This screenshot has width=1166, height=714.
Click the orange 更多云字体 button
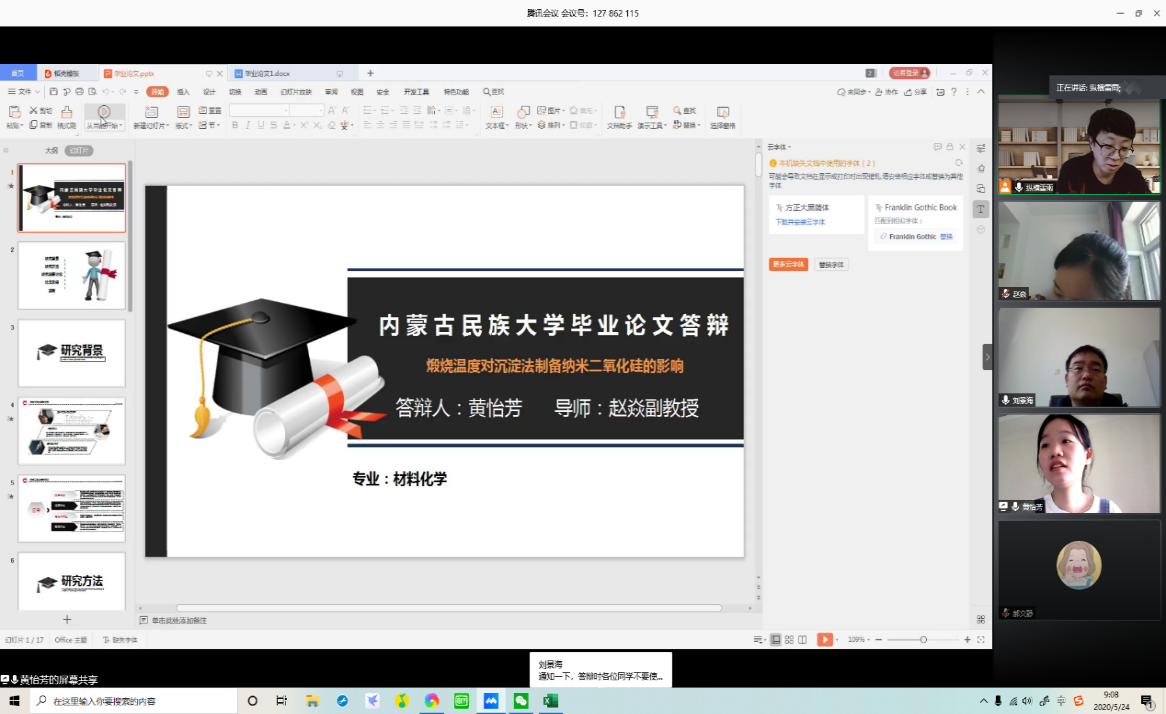pyautogui.click(x=788, y=265)
